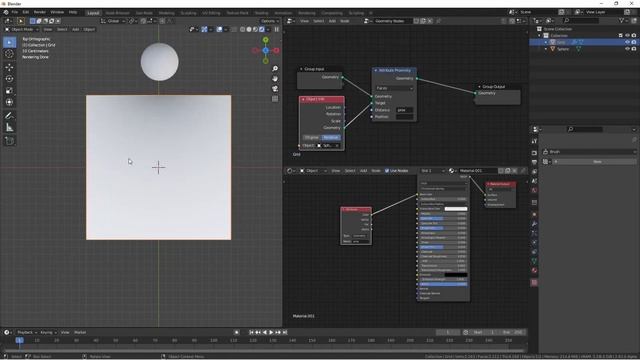Open the Edit menu
This screenshot has width=640, height=360.
tap(26, 12)
